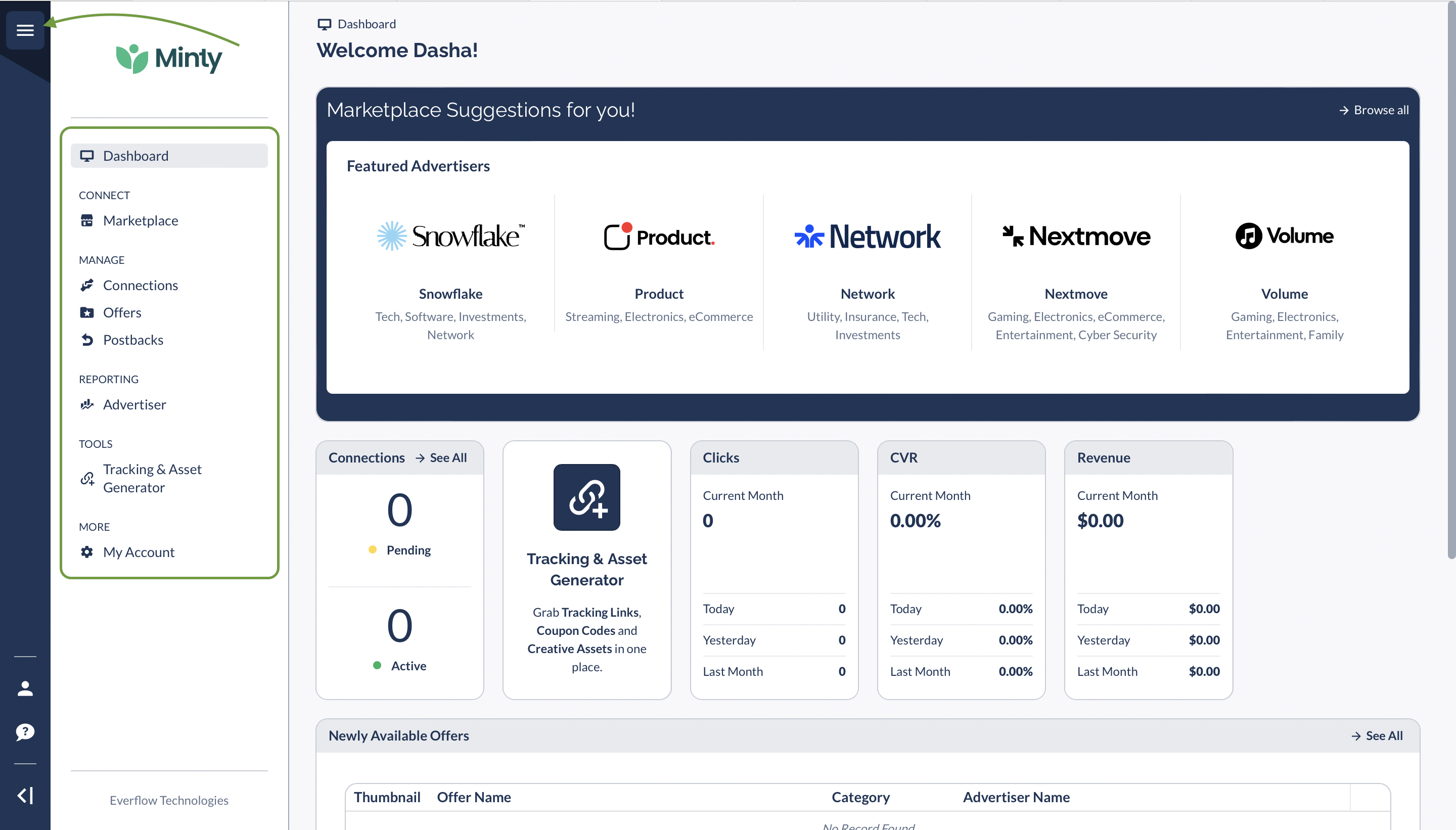
Task: Click the Network advertiser logo
Action: click(867, 237)
